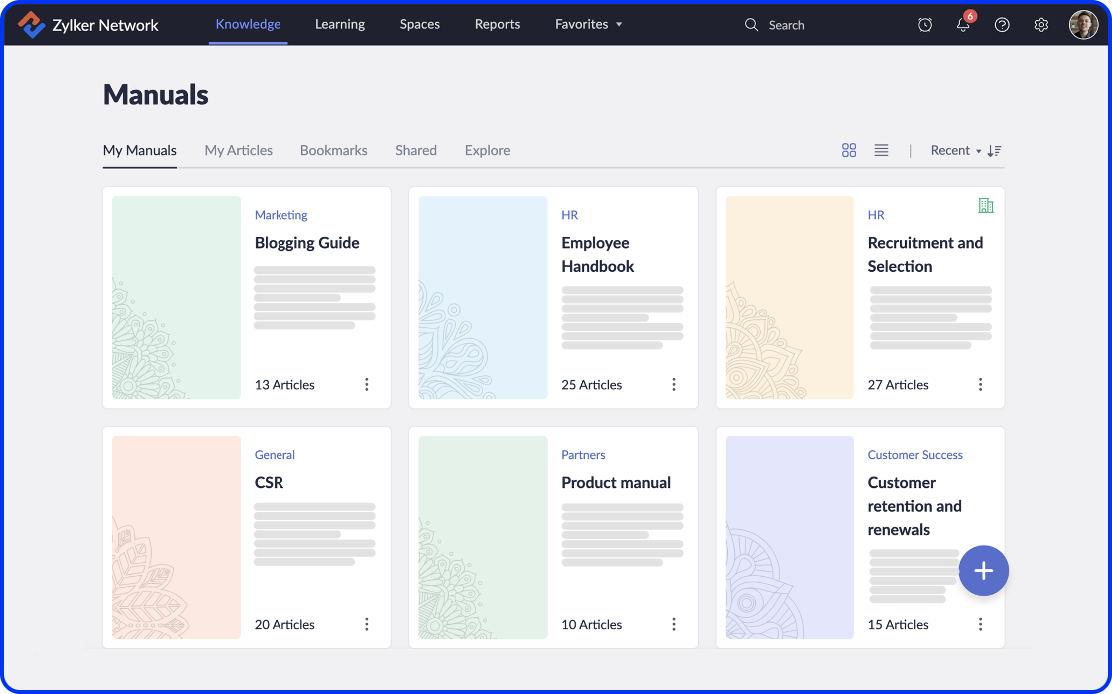The height and width of the screenshot is (694, 1112).
Task: Switch to the Bookmarks tab
Action: click(x=334, y=150)
